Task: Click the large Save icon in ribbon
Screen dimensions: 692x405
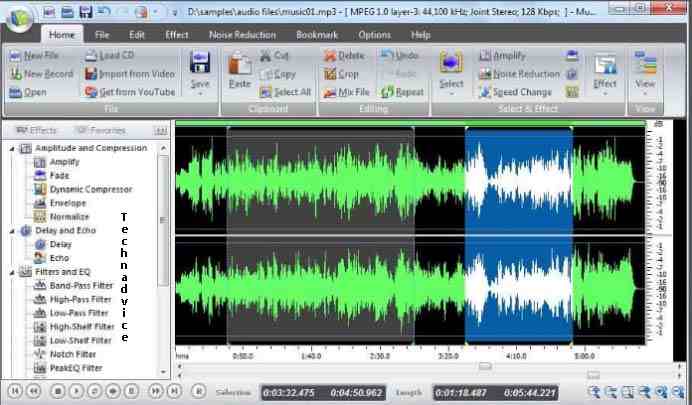Action: coord(199,62)
